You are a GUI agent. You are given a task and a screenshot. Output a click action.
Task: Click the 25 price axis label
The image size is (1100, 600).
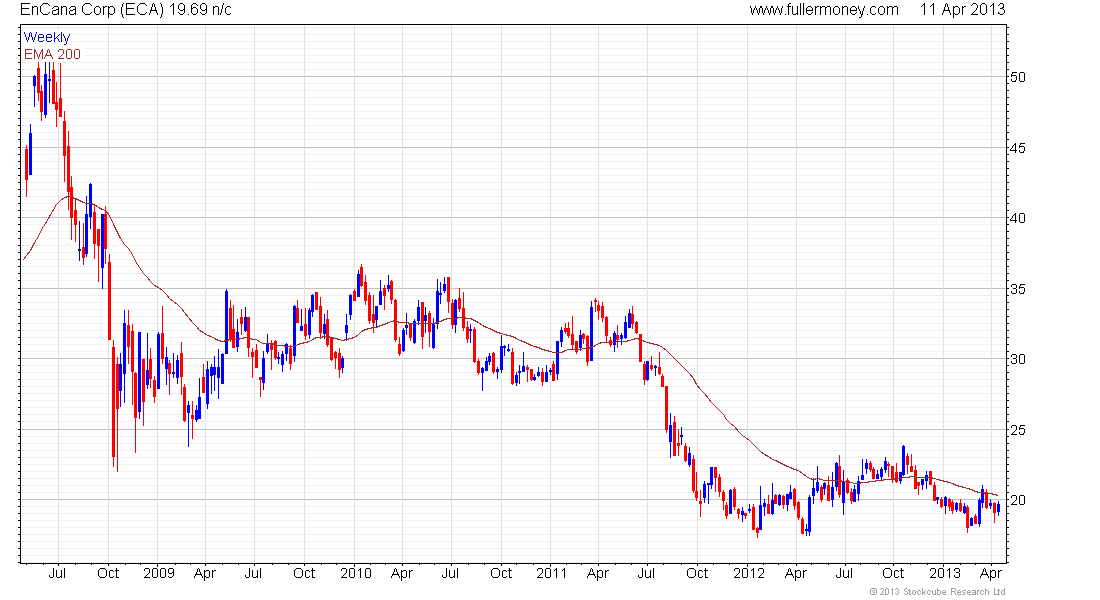coord(1017,430)
